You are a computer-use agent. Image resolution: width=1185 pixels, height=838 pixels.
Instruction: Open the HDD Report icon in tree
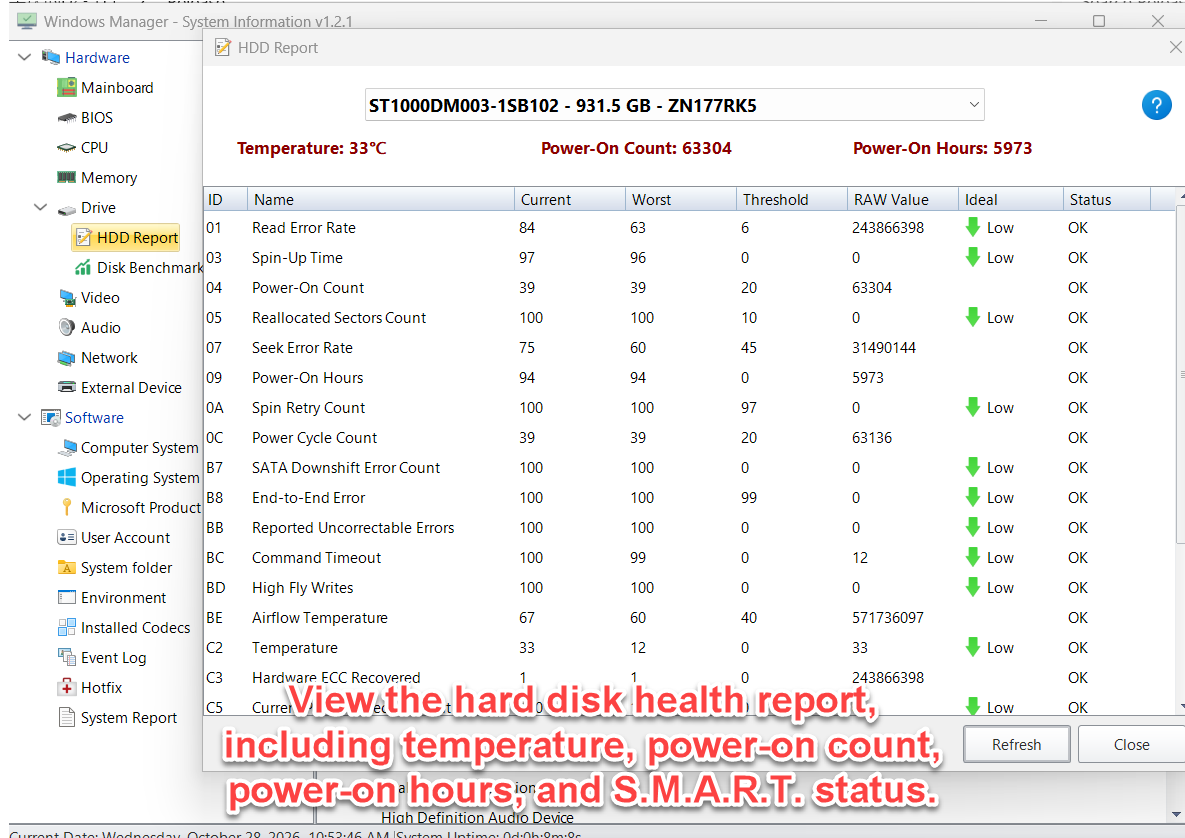[83, 238]
